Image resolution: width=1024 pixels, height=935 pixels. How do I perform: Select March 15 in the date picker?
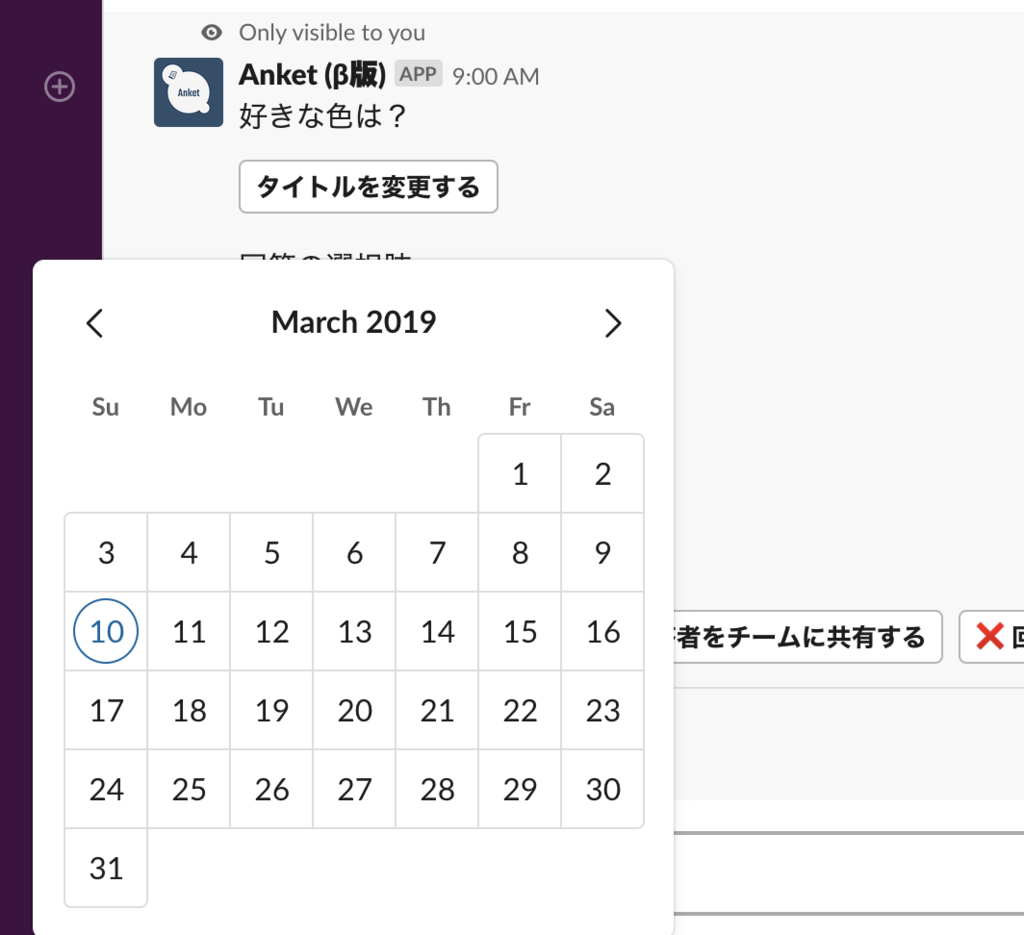coord(519,631)
